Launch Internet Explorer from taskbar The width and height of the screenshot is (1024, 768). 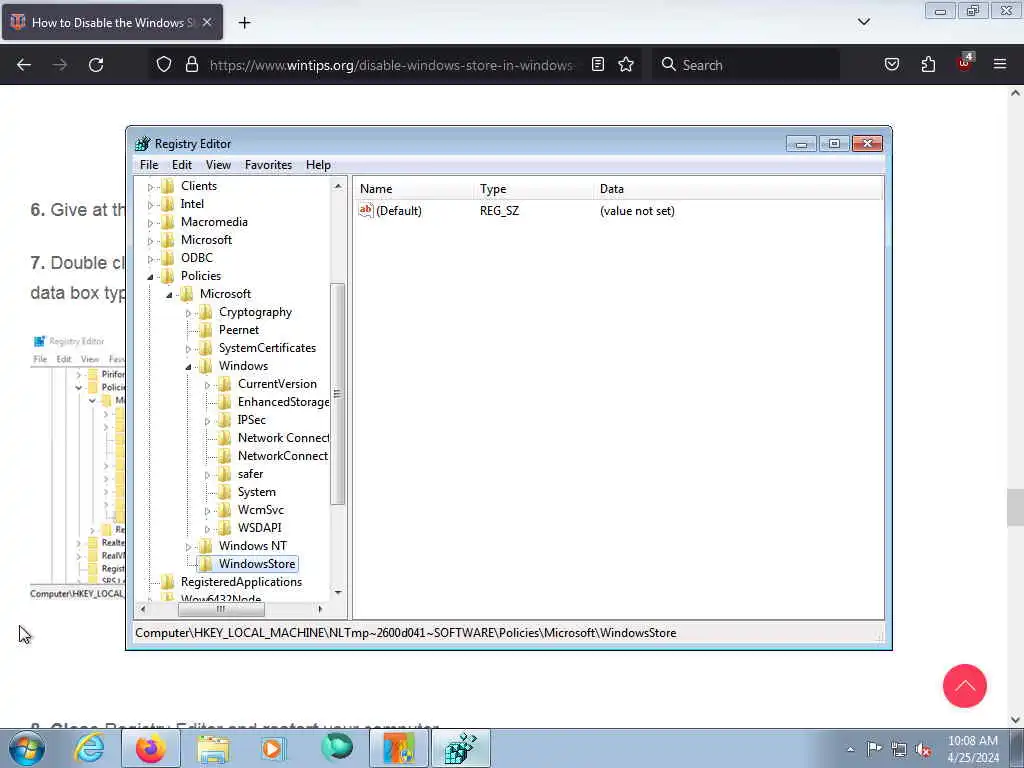tap(89, 748)
